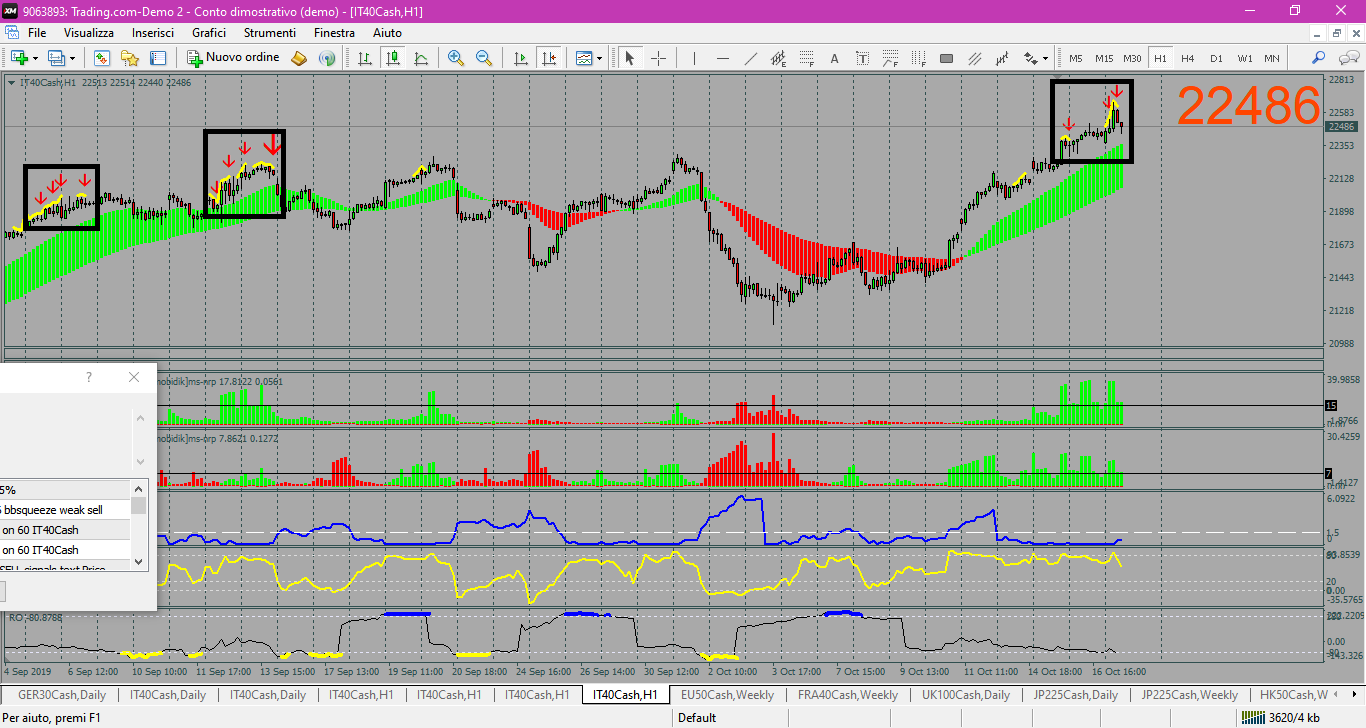Zoom in on the chart
The width and height of the screenshot is (1366, 728).
(456, 58)
